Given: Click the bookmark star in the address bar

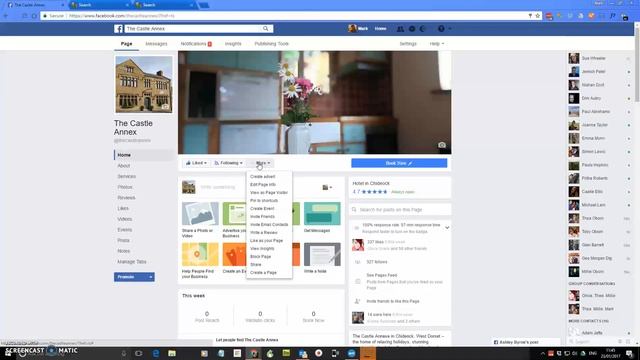Looking at the screenshot, I should [538, 16].
